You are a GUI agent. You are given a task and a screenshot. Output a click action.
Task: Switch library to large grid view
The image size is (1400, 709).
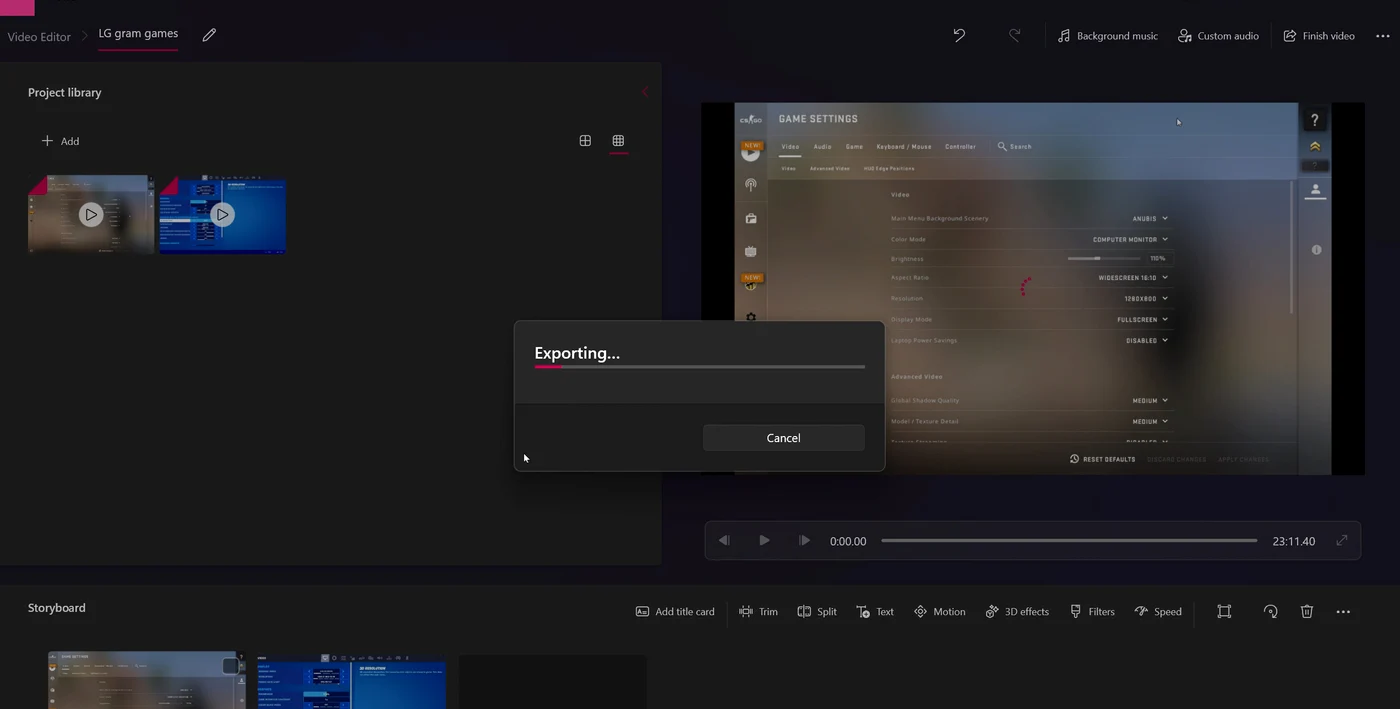(585, 141)
